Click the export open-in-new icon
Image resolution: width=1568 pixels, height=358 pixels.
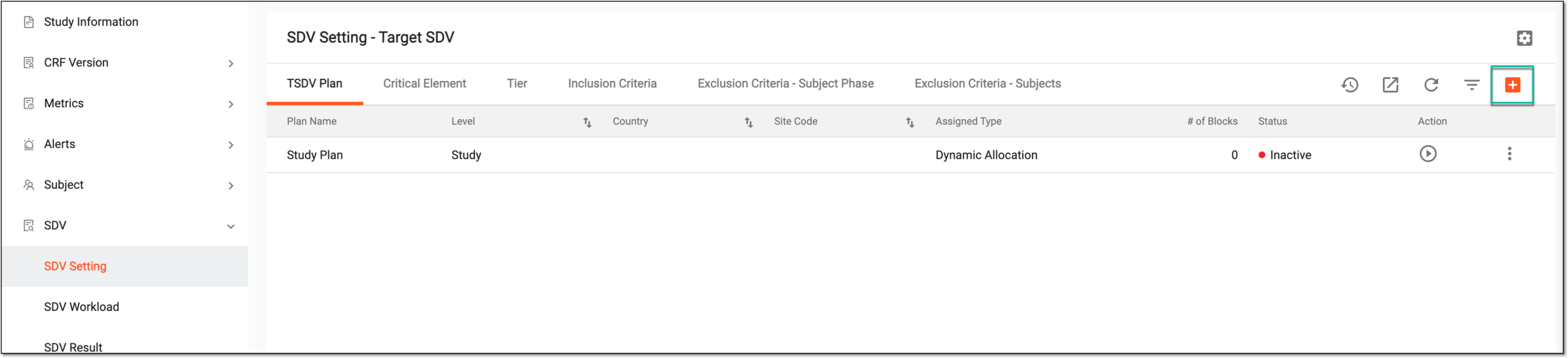(x=1390, y=85)
